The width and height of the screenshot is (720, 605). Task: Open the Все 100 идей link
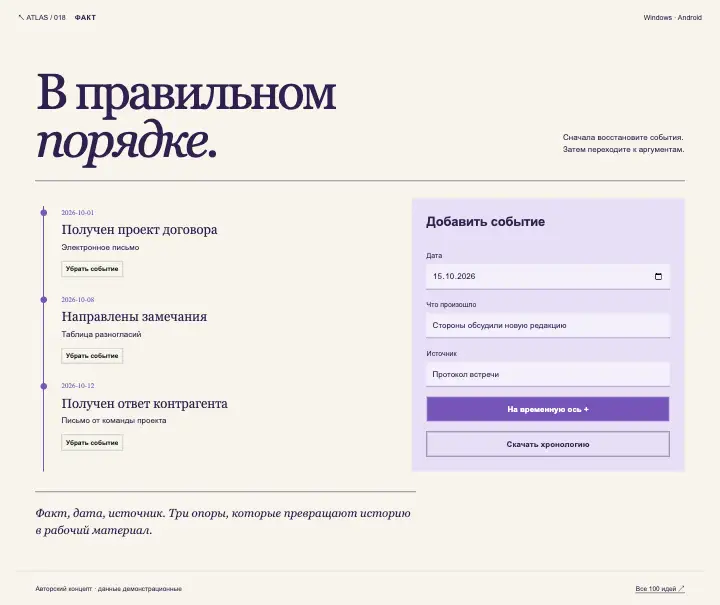tap(660, 588)
